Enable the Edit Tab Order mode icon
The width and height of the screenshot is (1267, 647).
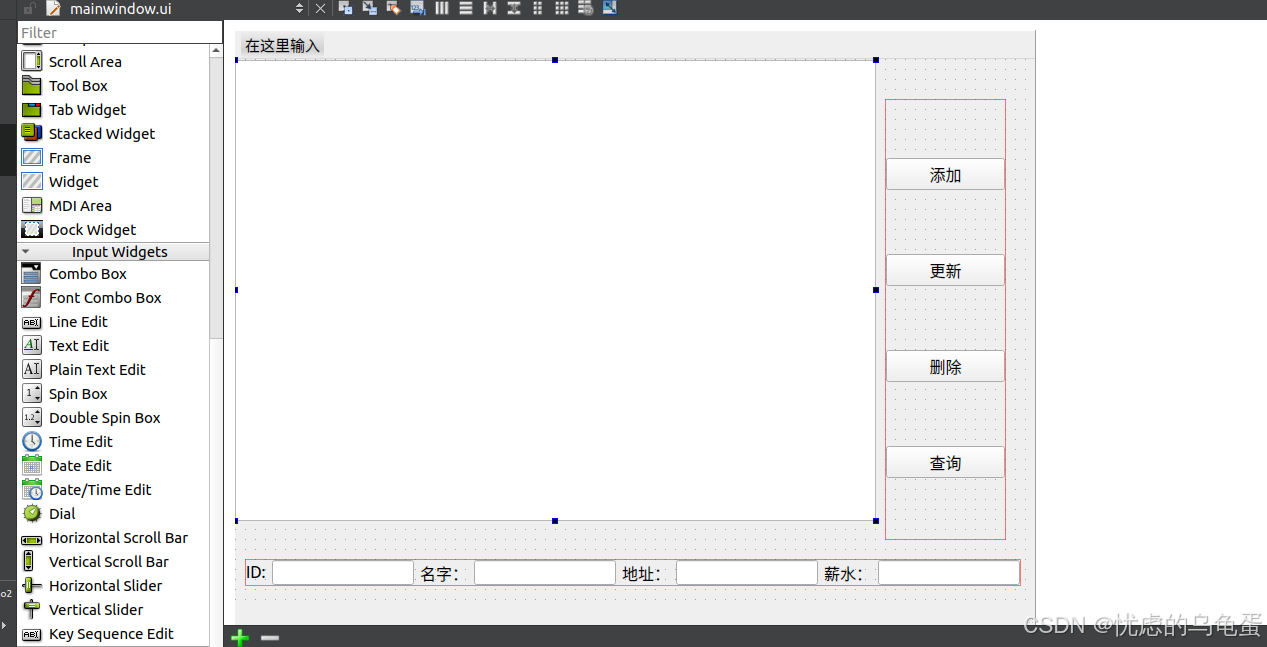[417, 8]
